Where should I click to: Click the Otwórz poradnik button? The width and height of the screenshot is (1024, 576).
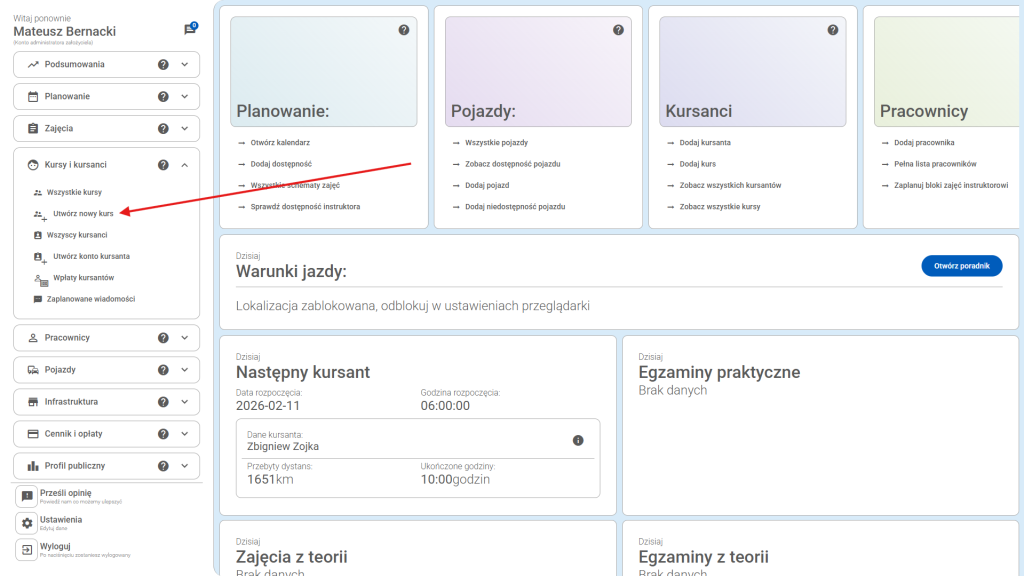961,266
